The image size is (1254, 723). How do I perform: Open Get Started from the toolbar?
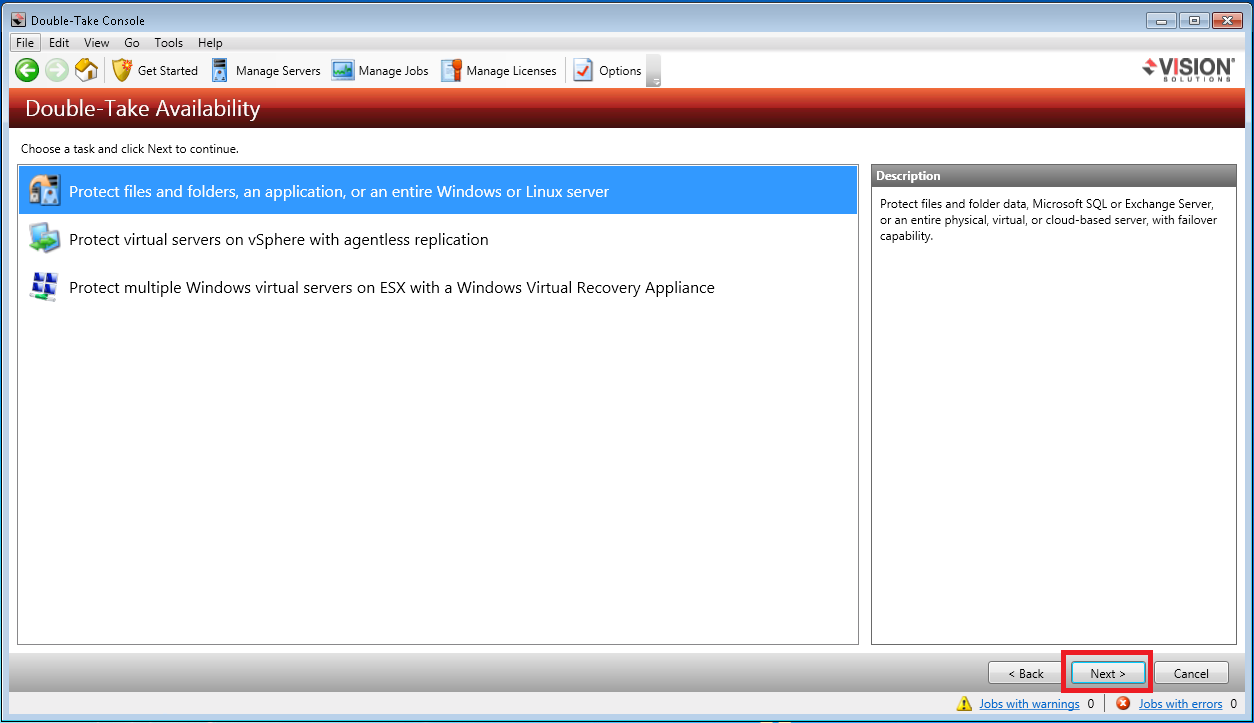pyautogui.click(x=155, y=70)
